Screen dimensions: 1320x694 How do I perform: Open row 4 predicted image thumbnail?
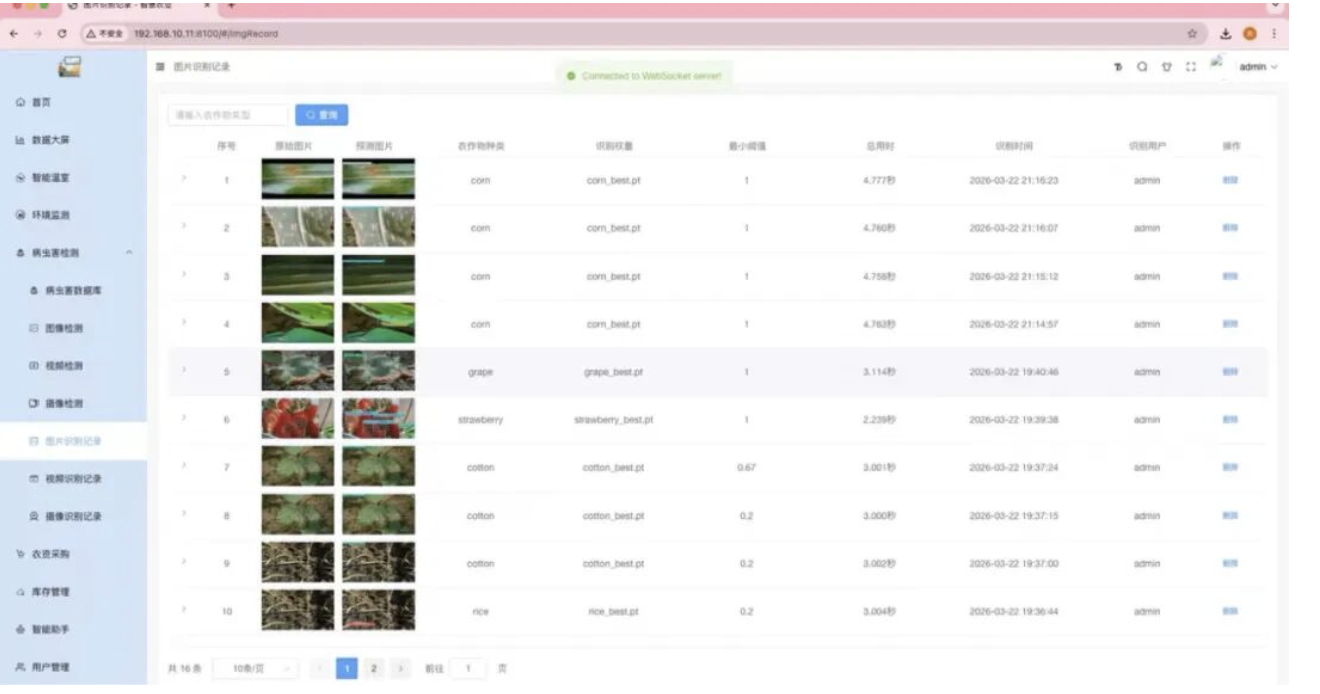(378, 323)
